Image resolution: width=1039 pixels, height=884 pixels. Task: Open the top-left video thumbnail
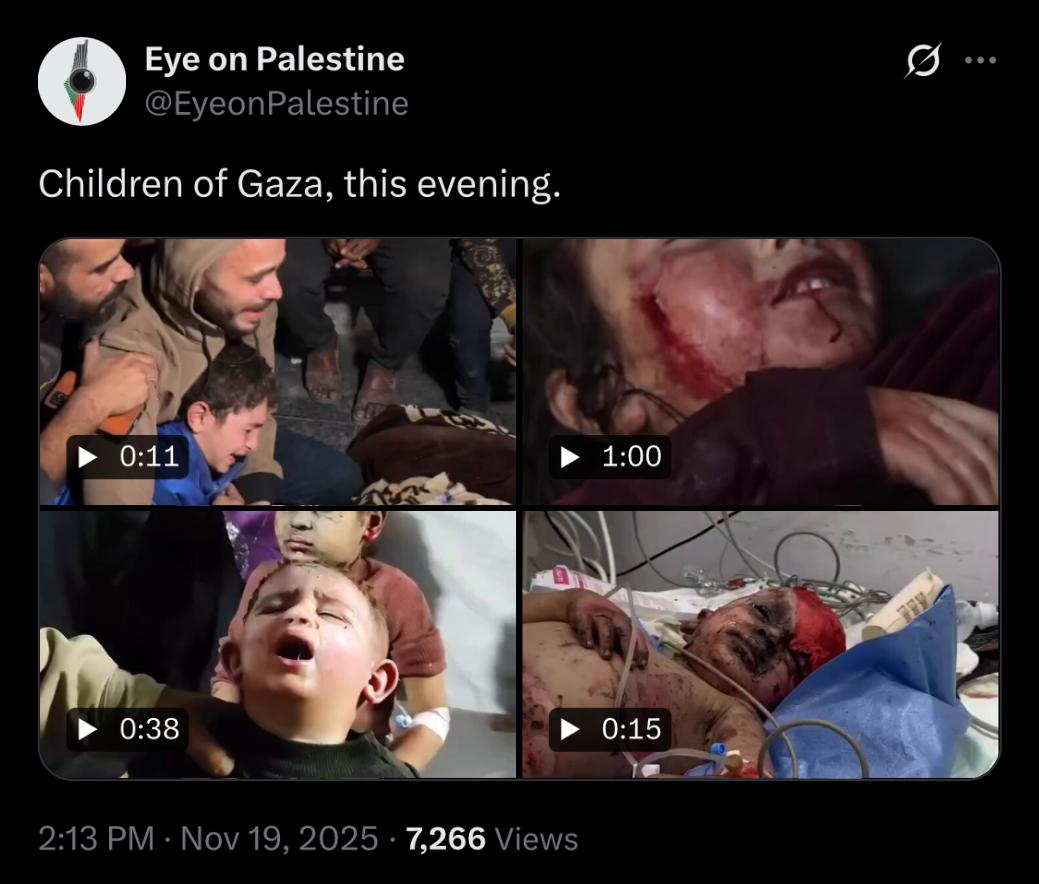coord(277,372)
